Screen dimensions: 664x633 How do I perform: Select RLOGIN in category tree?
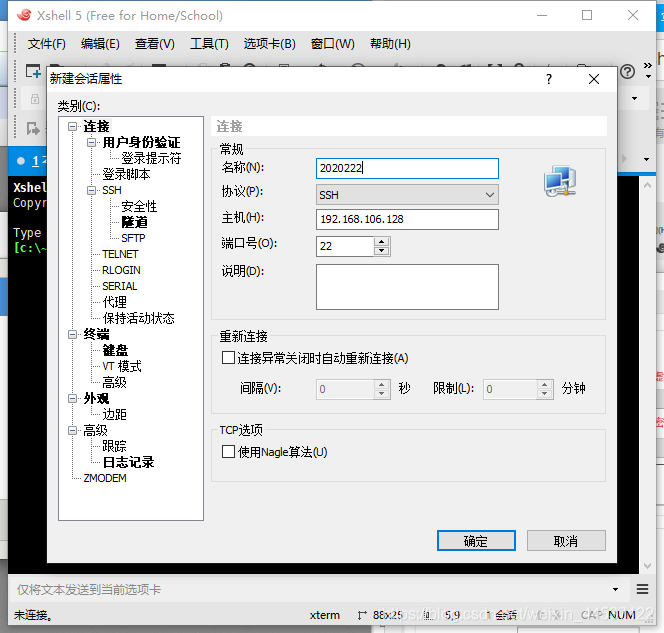[121, 270]
